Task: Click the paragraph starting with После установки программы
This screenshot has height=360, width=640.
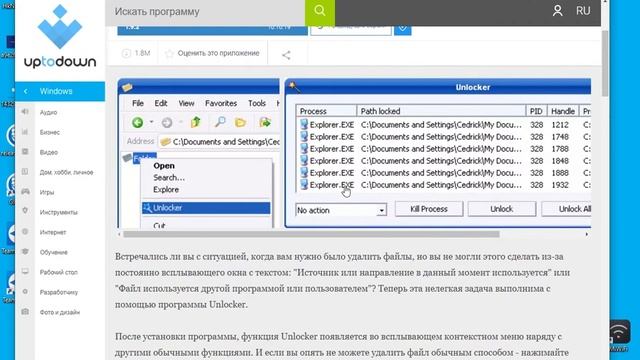Action: coord(342,344)
